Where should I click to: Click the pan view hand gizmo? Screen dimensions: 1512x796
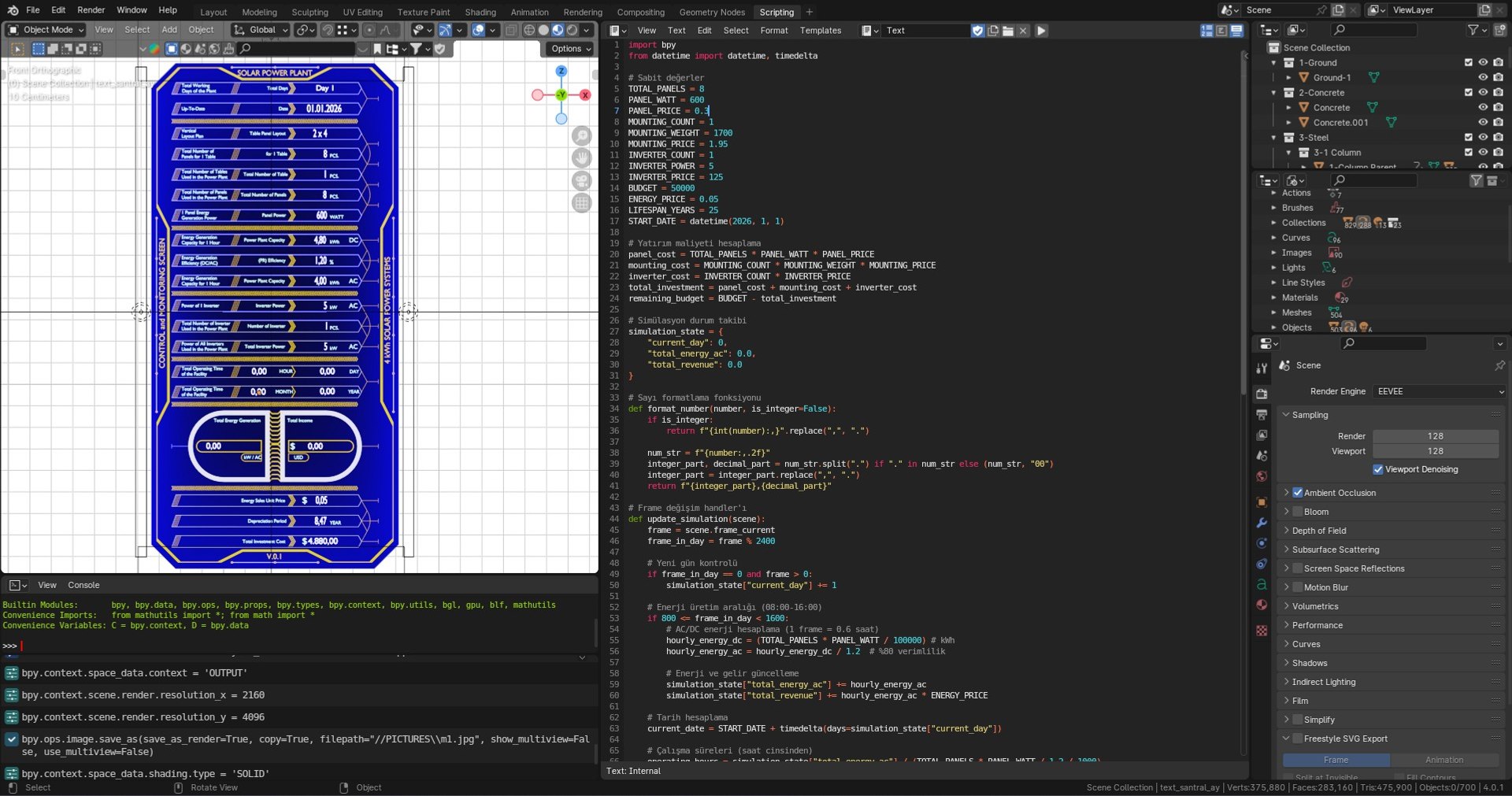(x=582, y=158)
